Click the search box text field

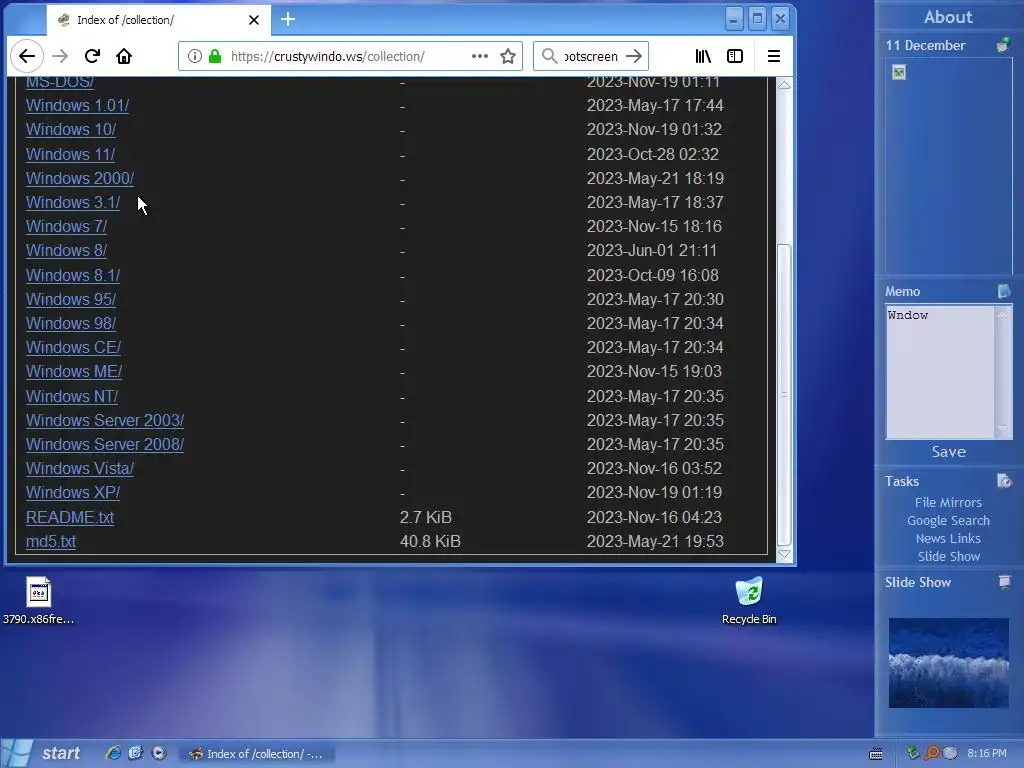[x=590, y=56]
